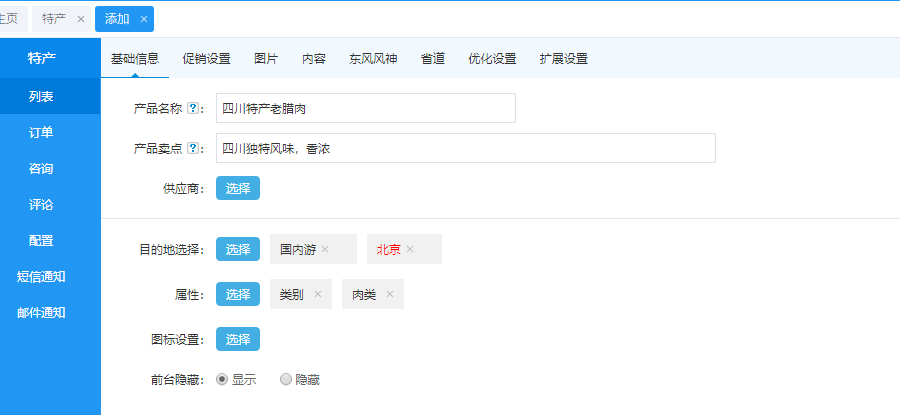Click 选择 button for 图标设置

238,339
